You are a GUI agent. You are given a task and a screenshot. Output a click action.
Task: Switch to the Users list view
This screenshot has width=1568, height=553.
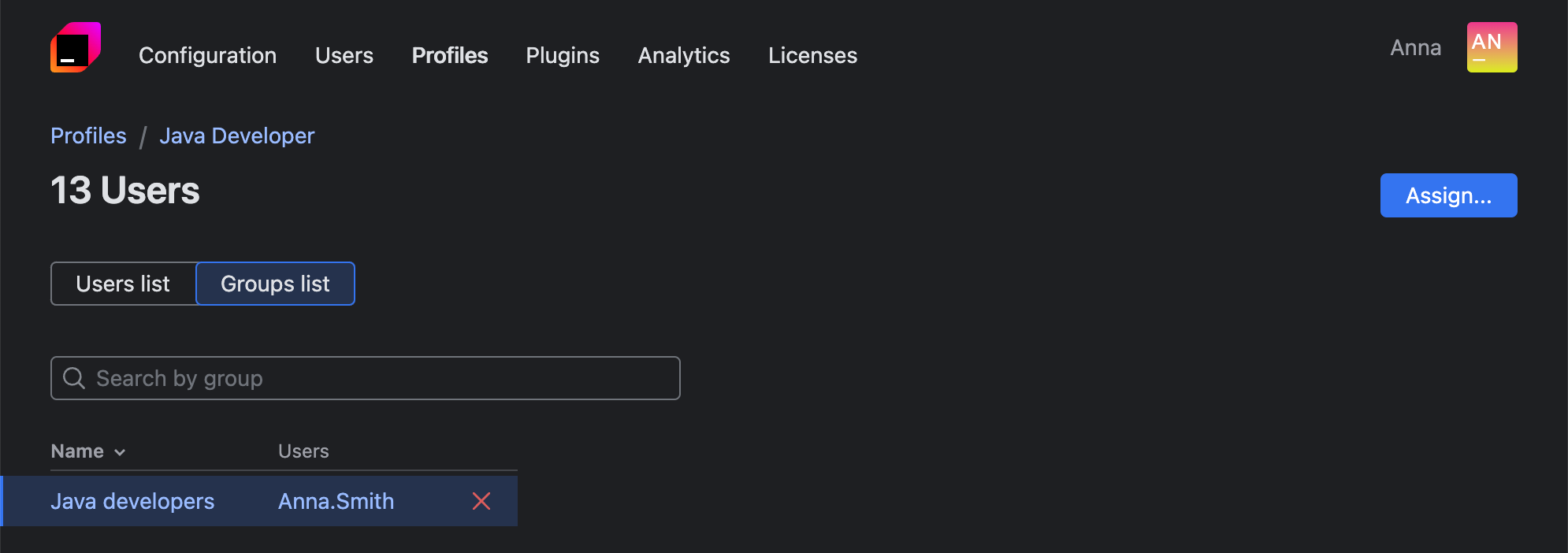(123, 284)
